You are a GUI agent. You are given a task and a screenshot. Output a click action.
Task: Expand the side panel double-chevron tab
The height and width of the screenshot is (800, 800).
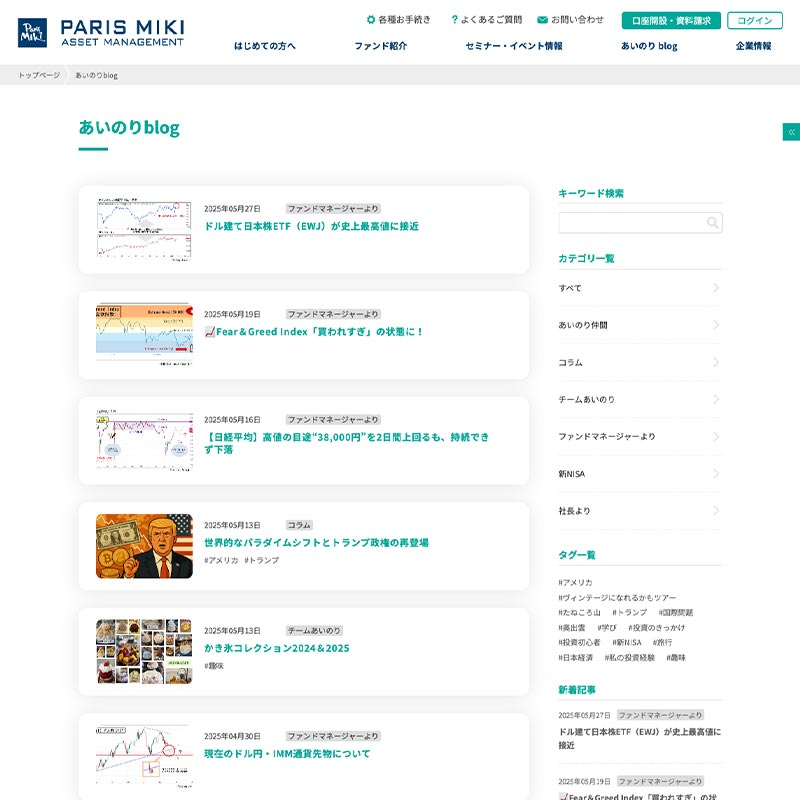(x=791, y=132)
